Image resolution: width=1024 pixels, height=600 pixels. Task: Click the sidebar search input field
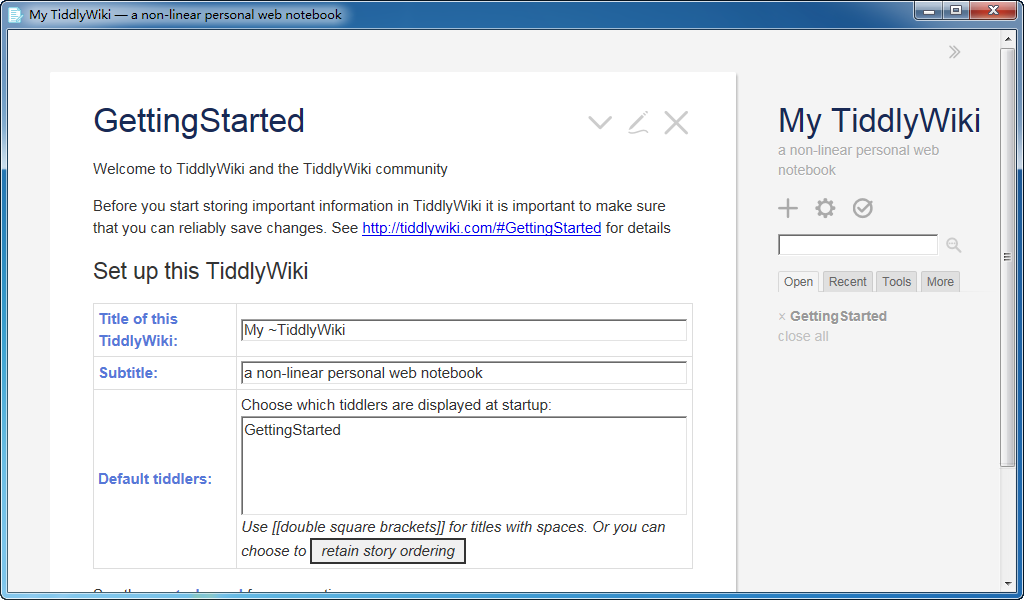[x=858, y=245]
